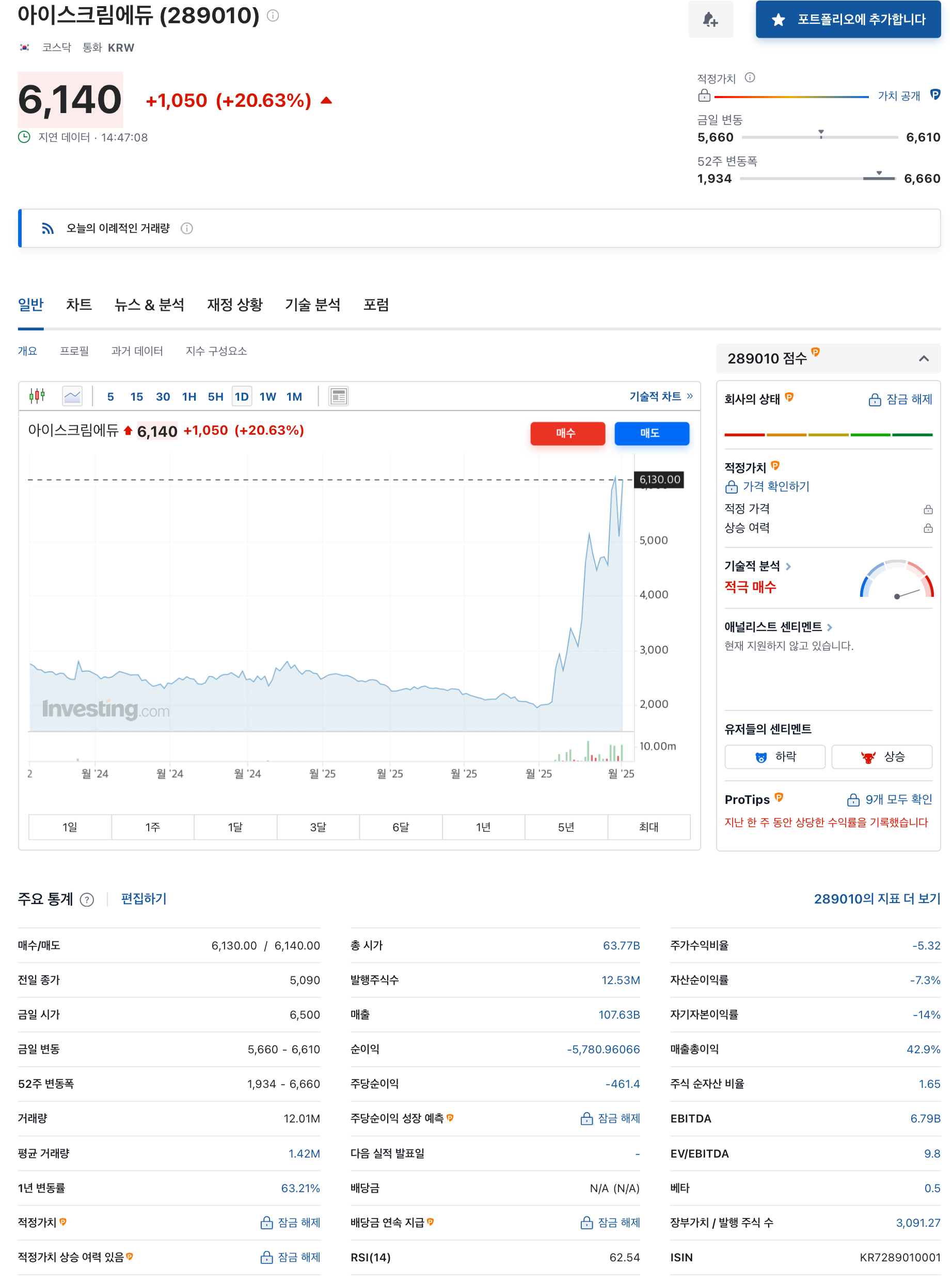Viewport: 952px width, 1281px height.
Task: Expand 기술적 분석 section arrow
Action: pos(788,566)
